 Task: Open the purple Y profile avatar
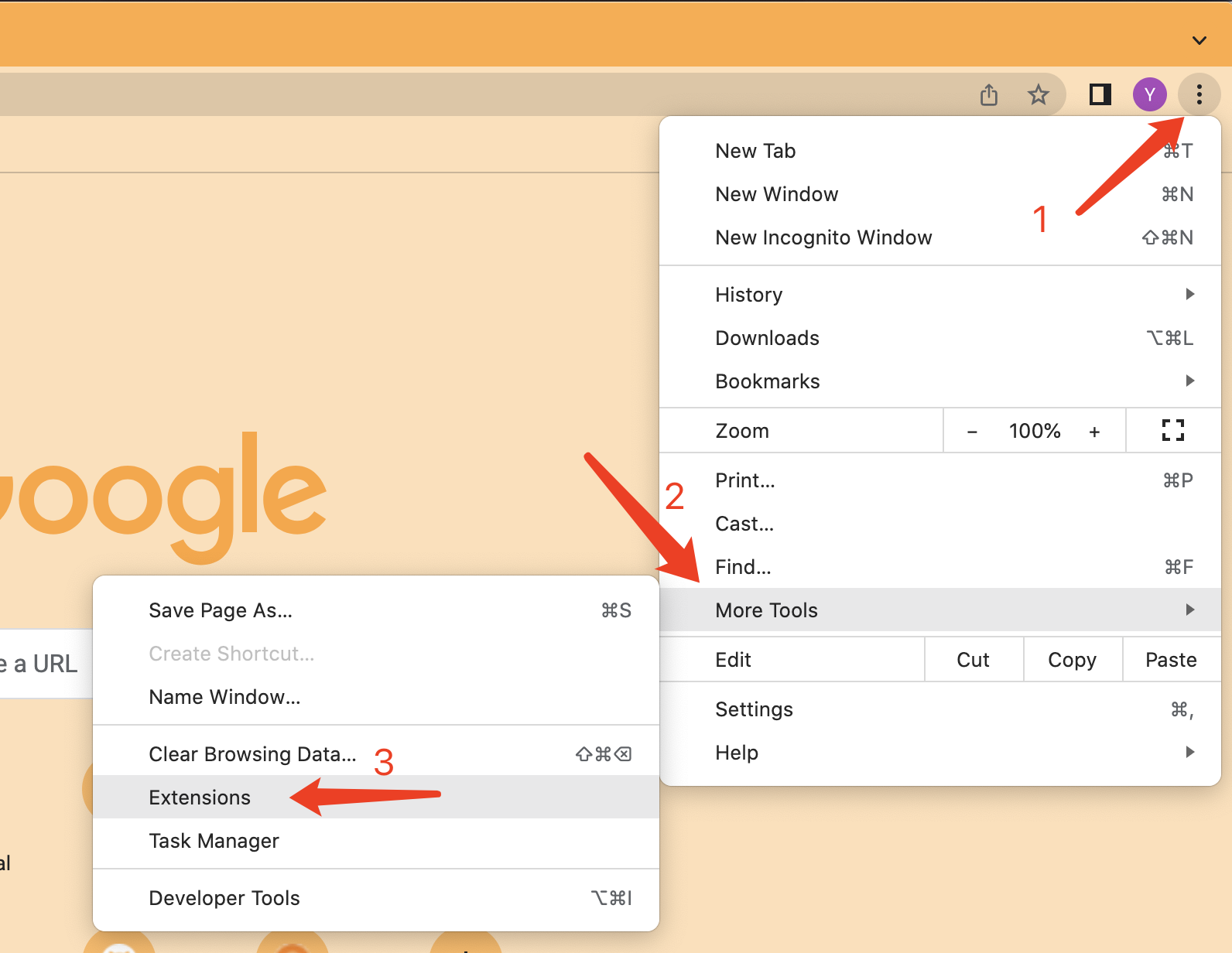click(1150, 94)
